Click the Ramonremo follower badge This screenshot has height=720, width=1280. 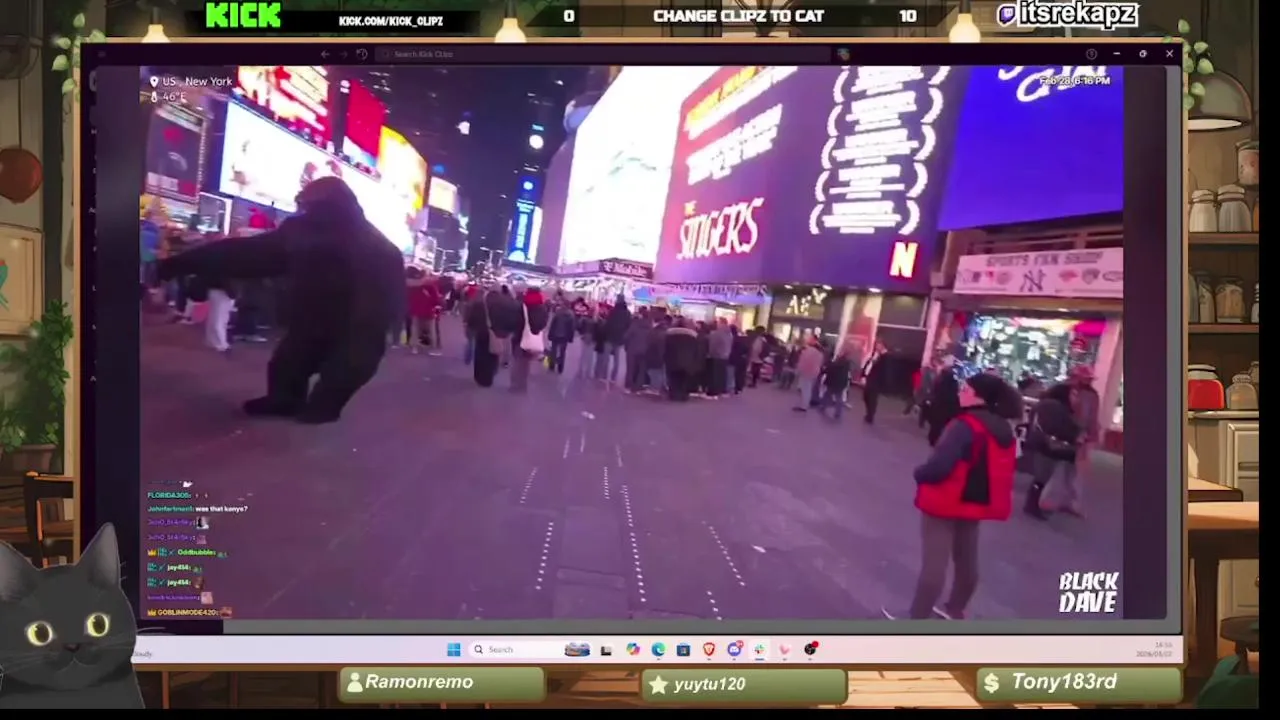(x=443, y=683)
